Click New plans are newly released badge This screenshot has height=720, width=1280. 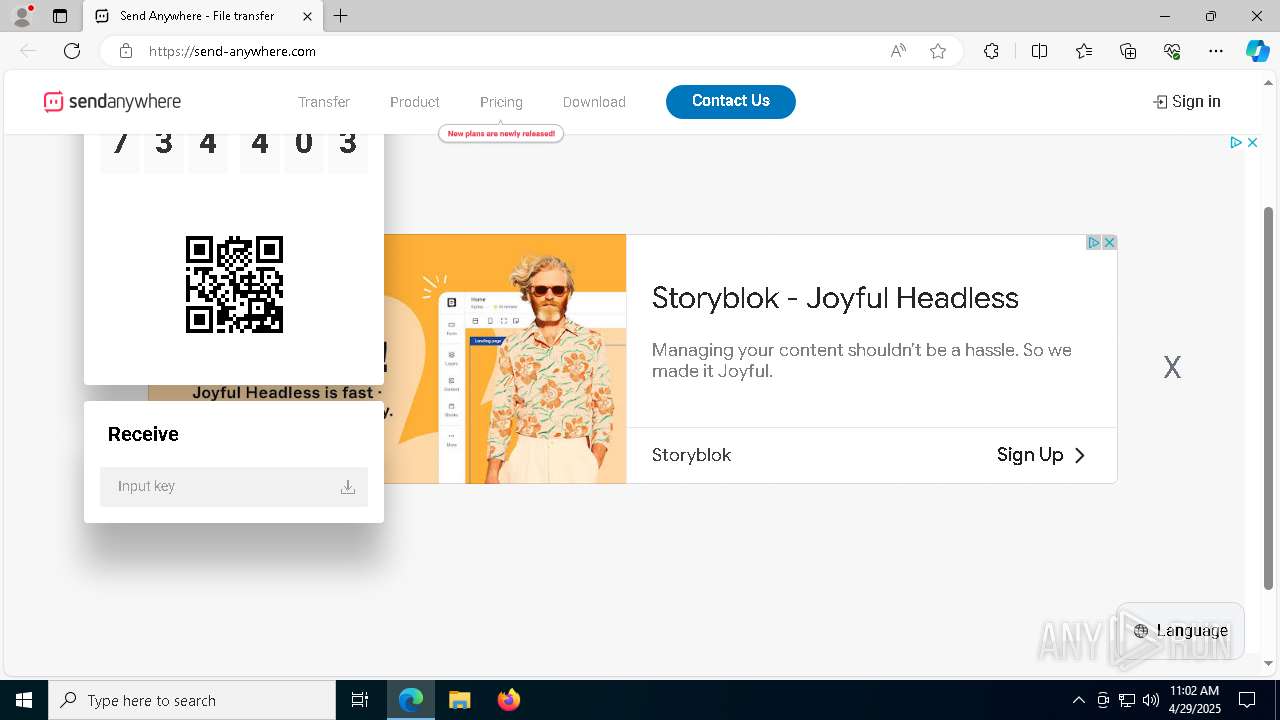pos(501,133)
